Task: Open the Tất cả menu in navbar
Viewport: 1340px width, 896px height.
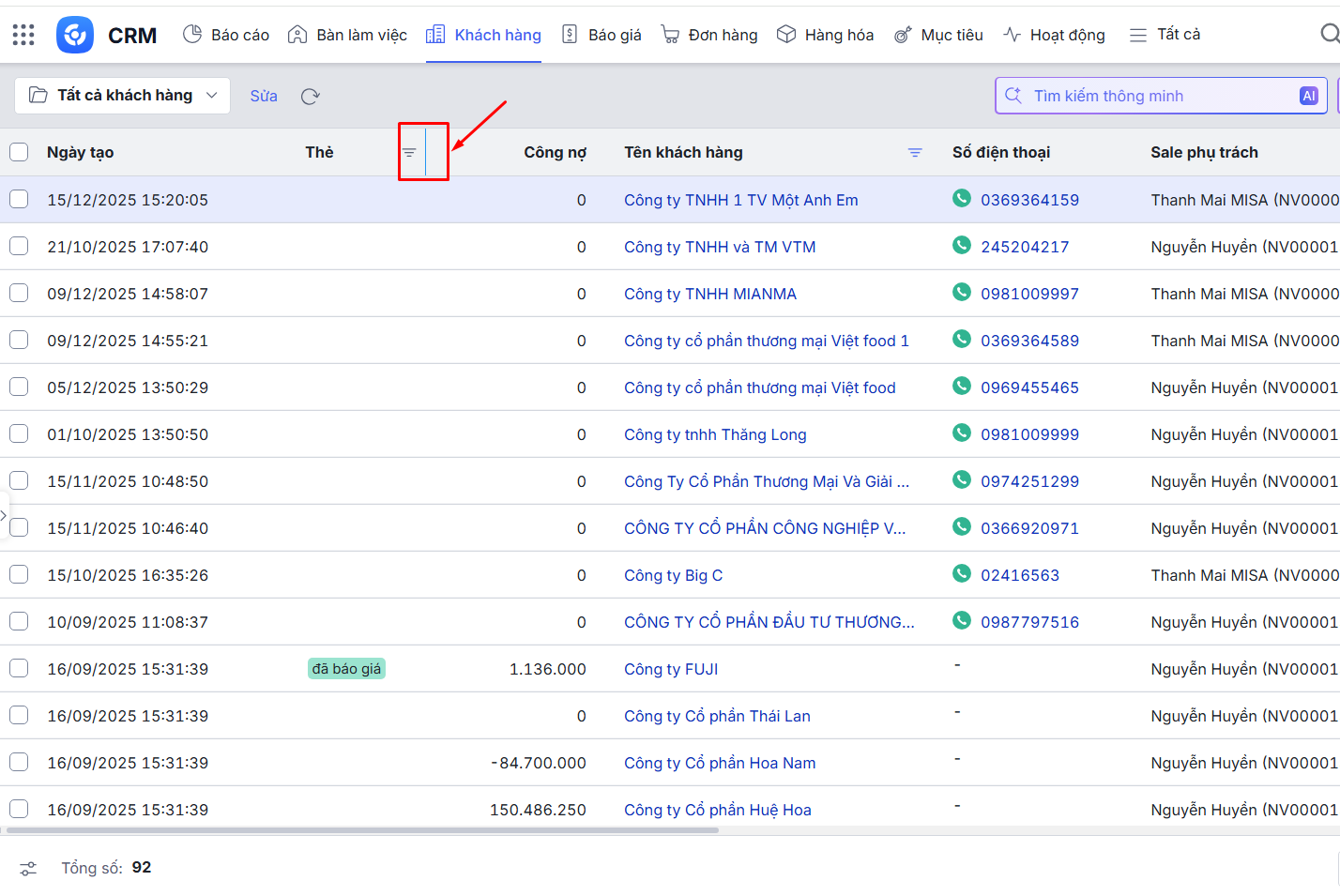Action: (x=1165, y=35)
